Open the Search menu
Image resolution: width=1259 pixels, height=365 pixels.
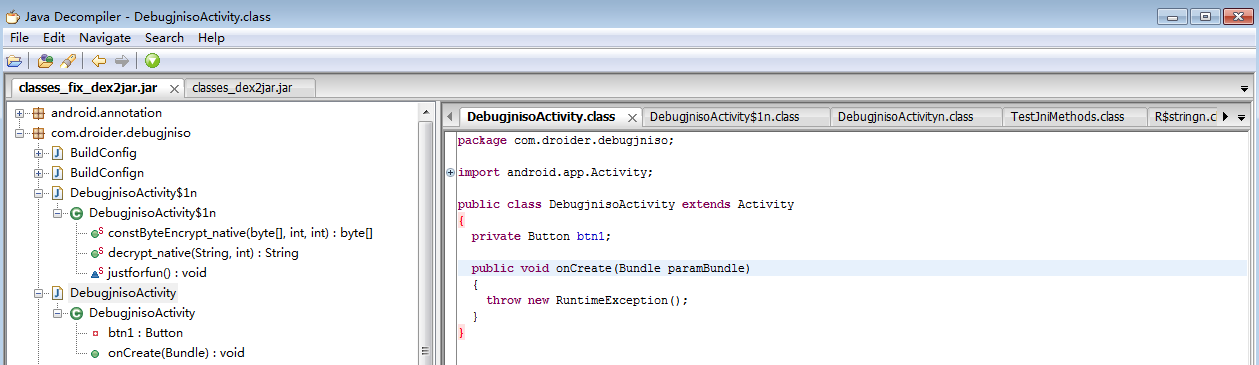click(164, 37)
